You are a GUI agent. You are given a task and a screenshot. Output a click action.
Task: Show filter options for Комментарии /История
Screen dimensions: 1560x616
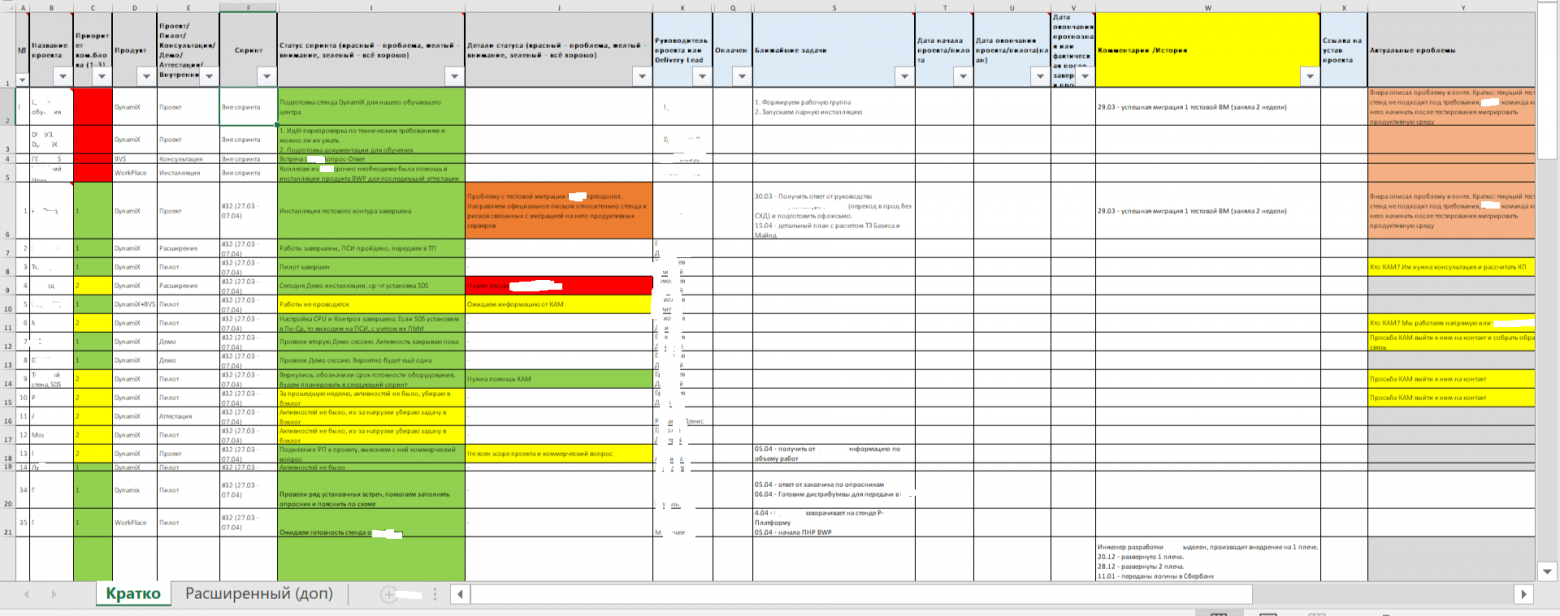1308,76
